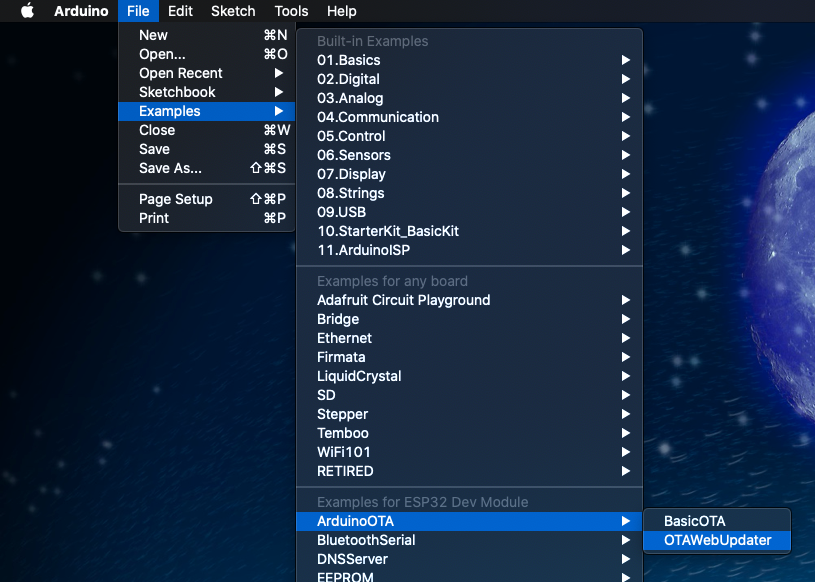
Task: Expand the RETIRED examples submenu
Action: pos(469,471)
